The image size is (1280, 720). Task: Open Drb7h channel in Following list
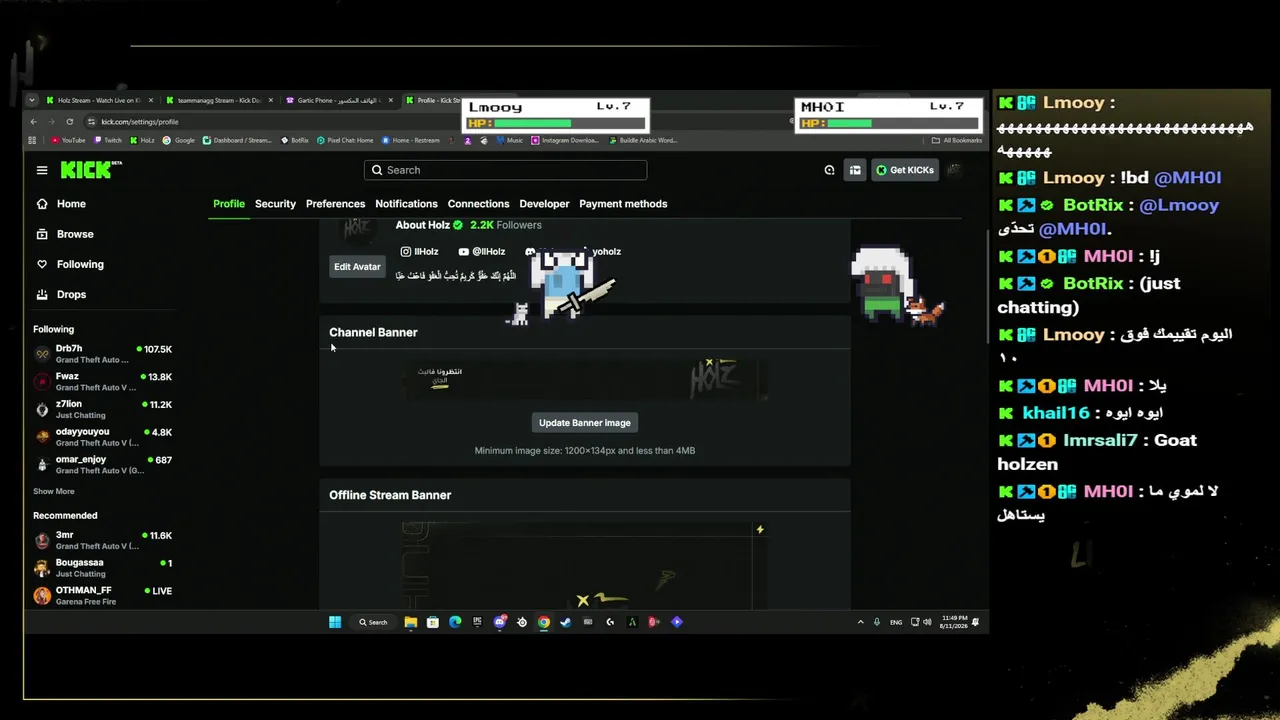point(103,354)
